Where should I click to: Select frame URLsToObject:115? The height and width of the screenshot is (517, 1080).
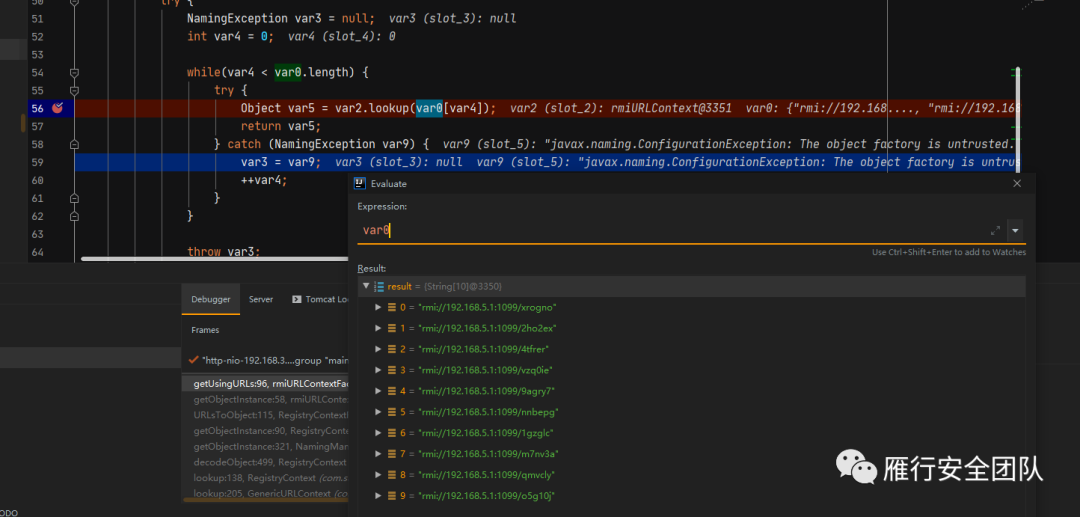265,415
